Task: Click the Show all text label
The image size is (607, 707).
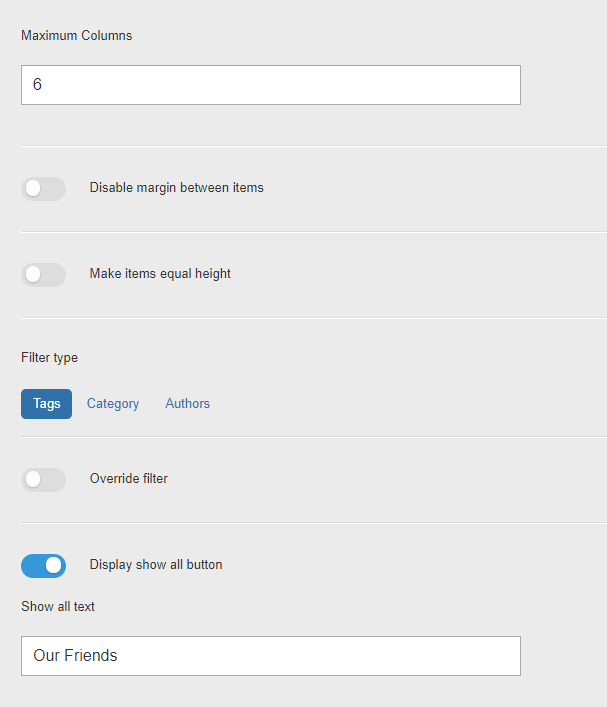Action: point(58,606)
